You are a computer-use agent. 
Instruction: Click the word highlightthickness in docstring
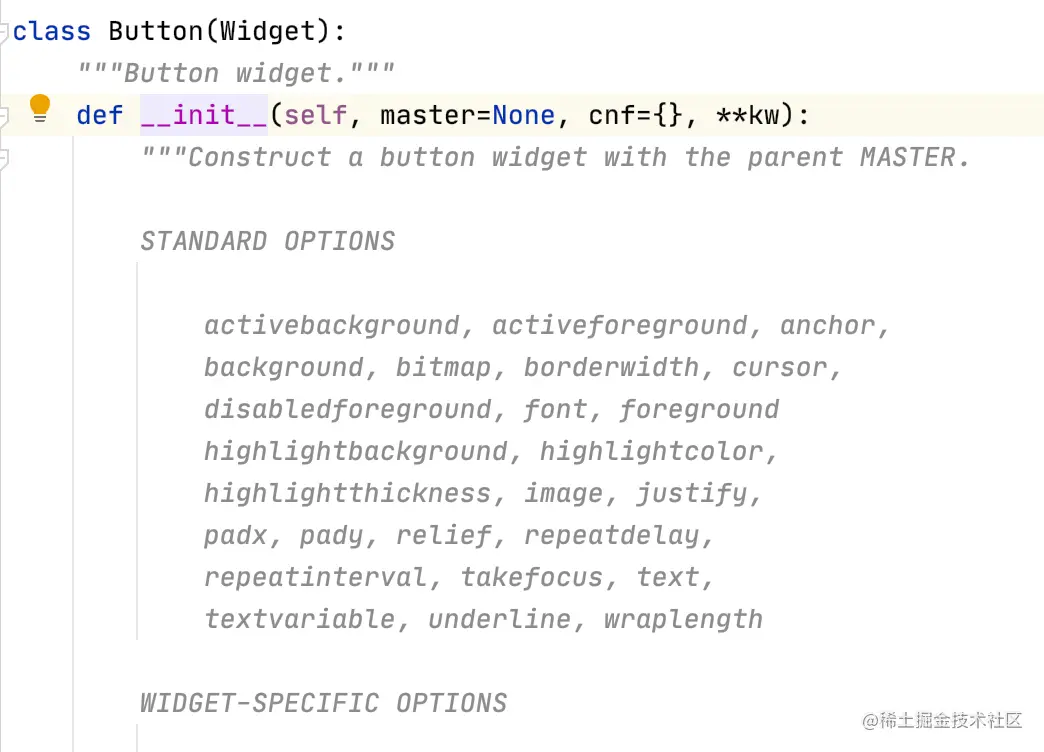coord(348,494)
